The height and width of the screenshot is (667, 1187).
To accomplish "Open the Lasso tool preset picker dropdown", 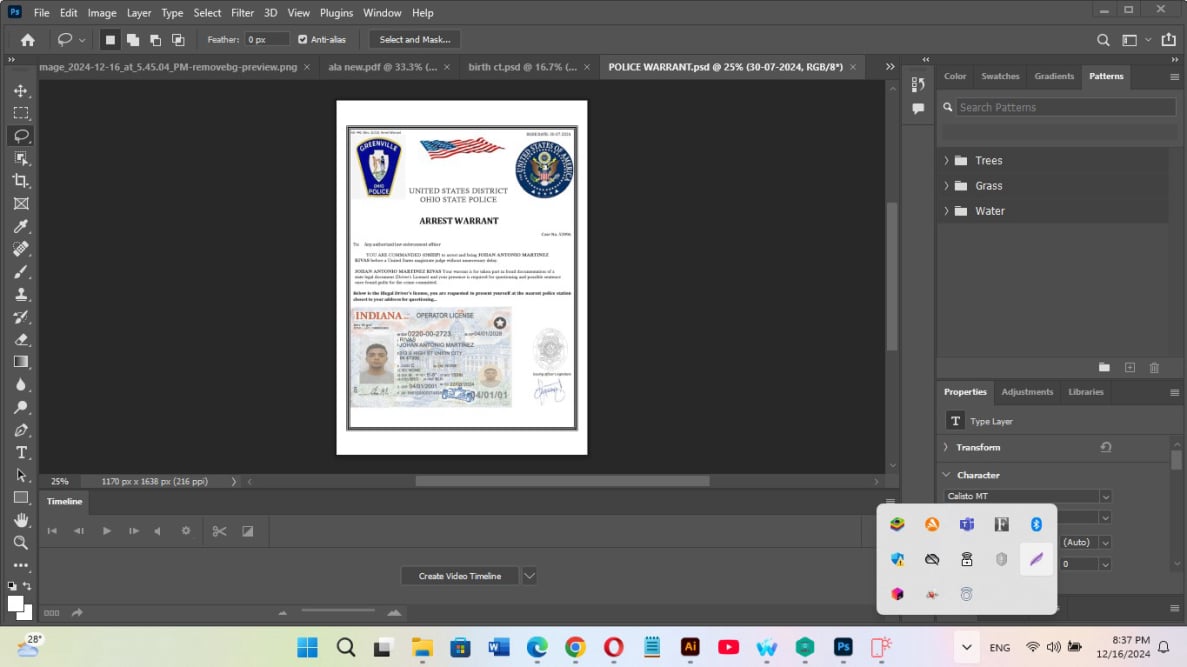I will click(x=82, y=39).
